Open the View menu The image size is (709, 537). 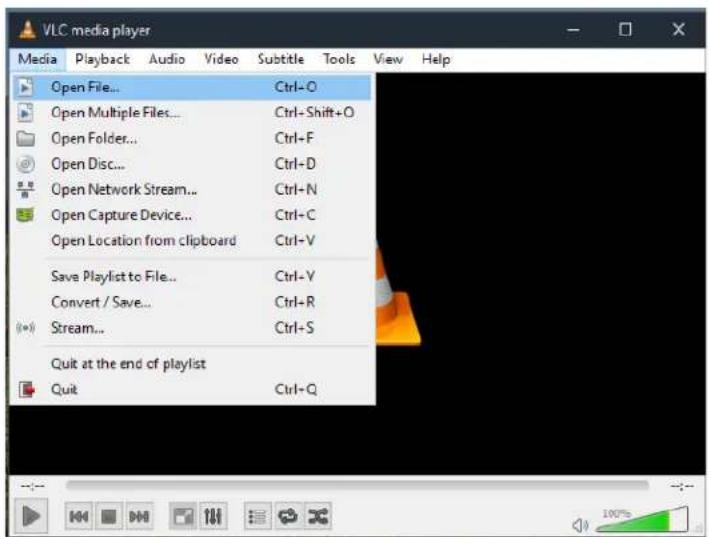(x=388, y=59)
